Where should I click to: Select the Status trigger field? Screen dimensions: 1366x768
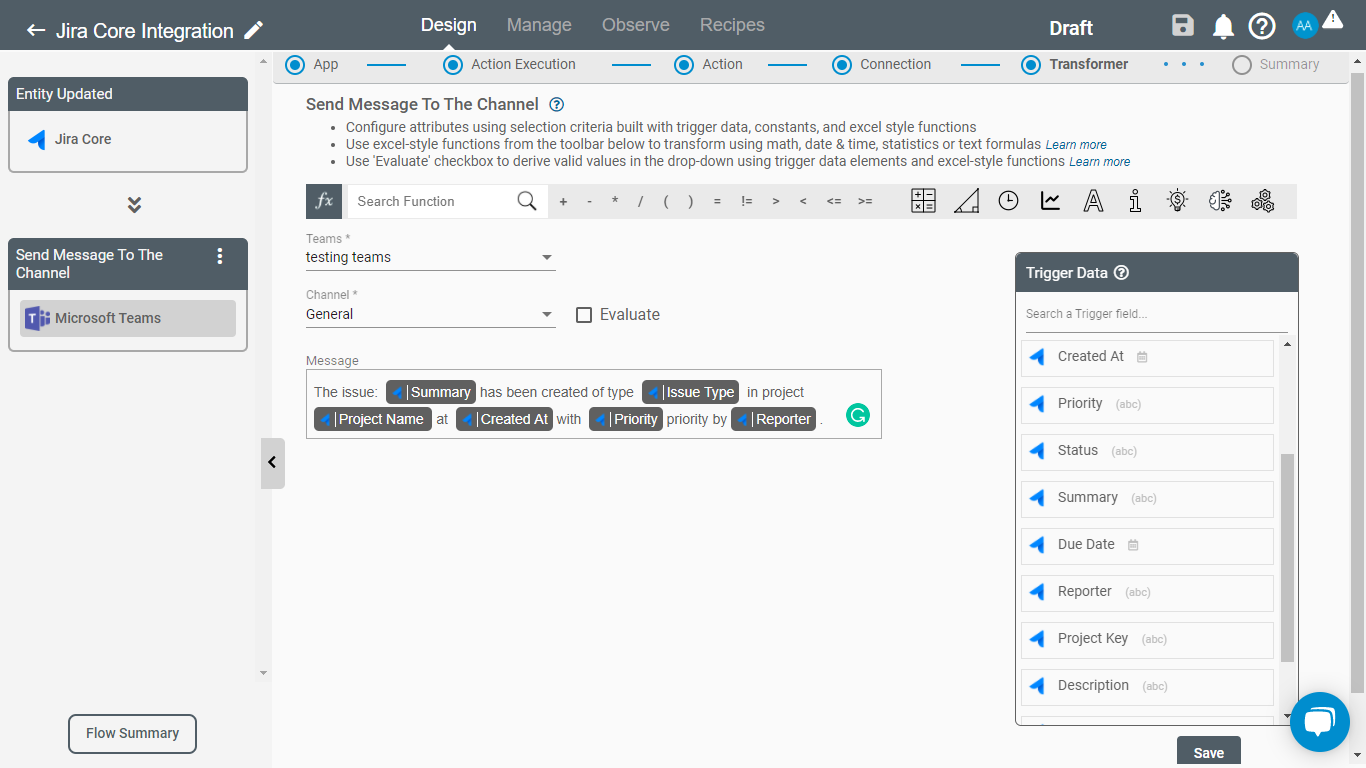pyautogui.click(x=1147, y=451)
